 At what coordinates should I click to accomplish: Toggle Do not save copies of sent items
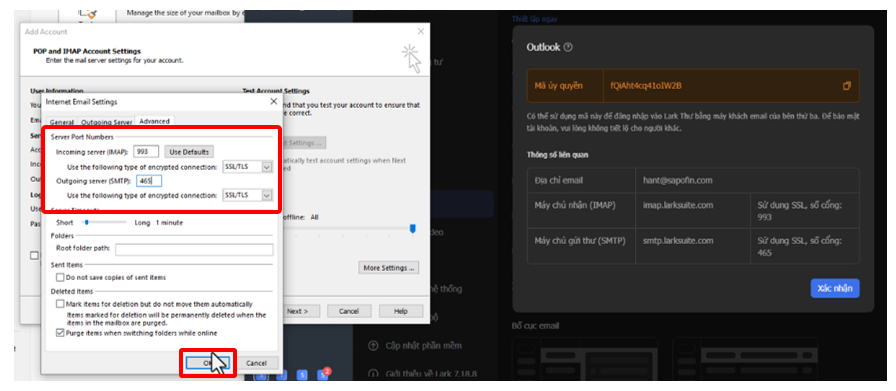tap(60, 277)
